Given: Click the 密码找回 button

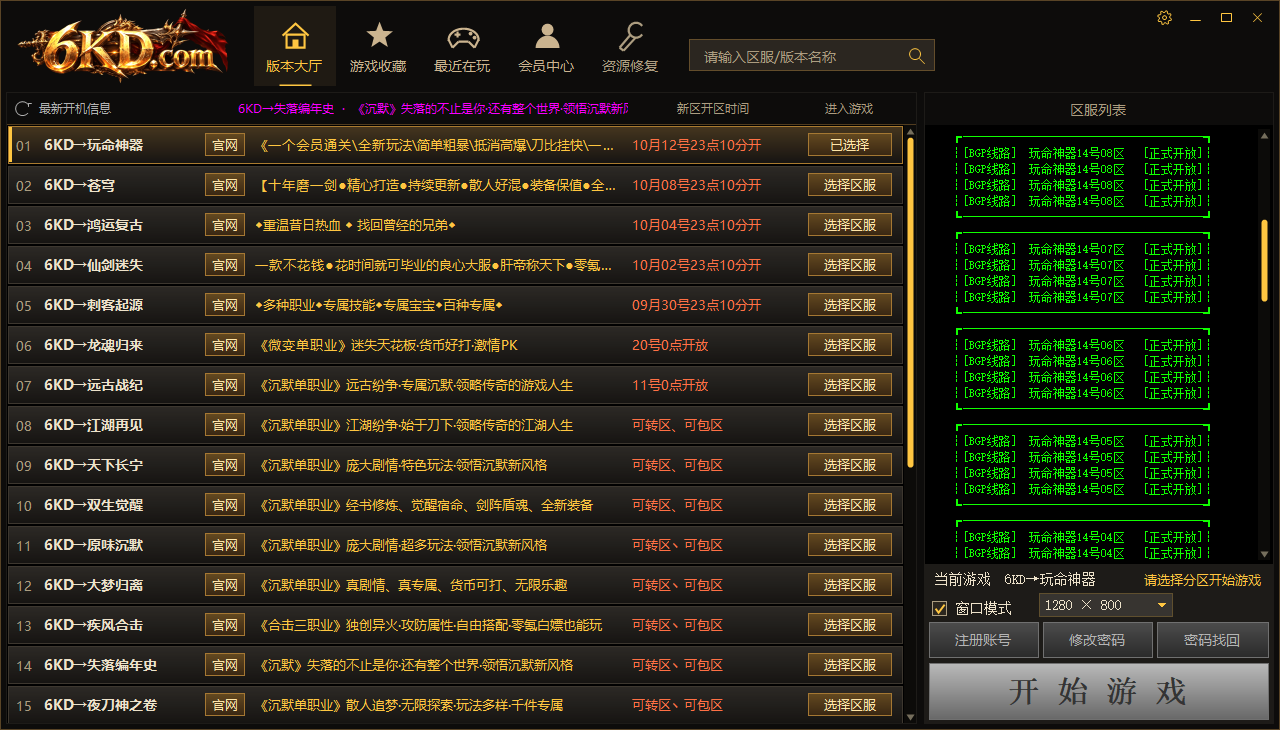Looking at the screenshot, I should 1212,640.
